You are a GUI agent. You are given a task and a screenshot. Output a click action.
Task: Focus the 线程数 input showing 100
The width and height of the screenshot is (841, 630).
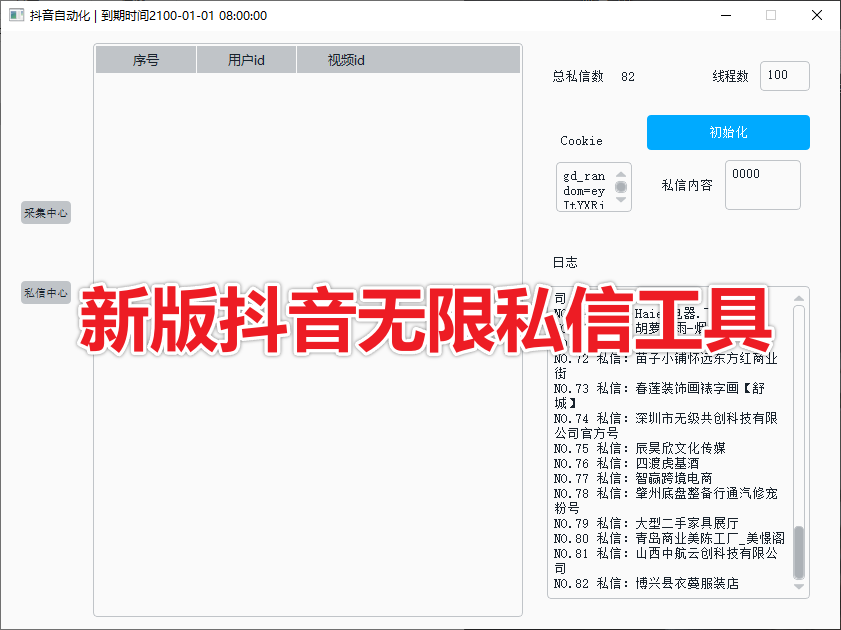pos(785,76)
